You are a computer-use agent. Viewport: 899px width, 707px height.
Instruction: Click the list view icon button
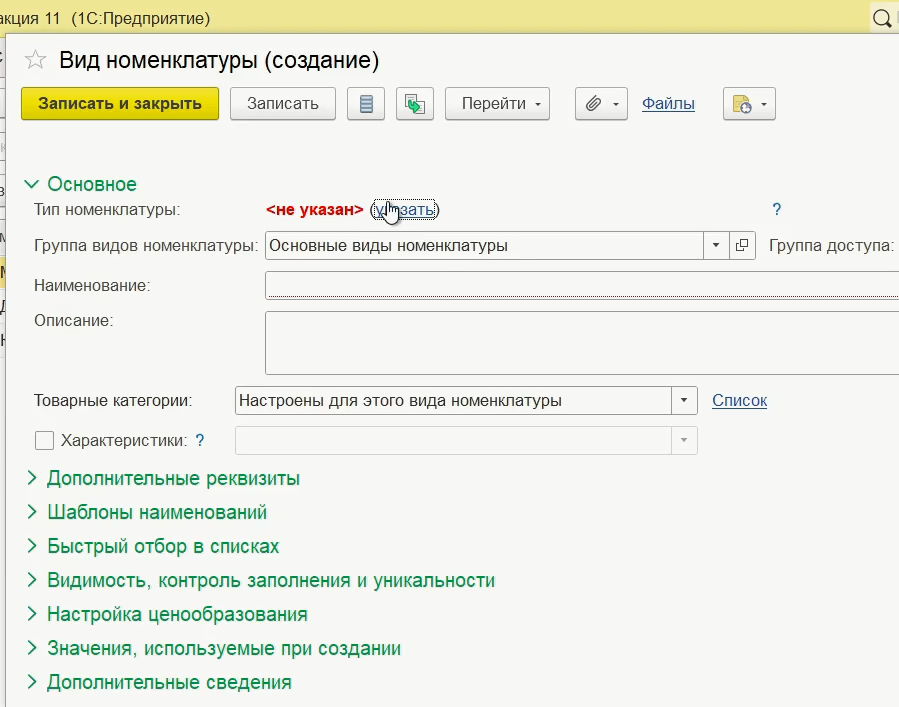(x=366, y=104)
